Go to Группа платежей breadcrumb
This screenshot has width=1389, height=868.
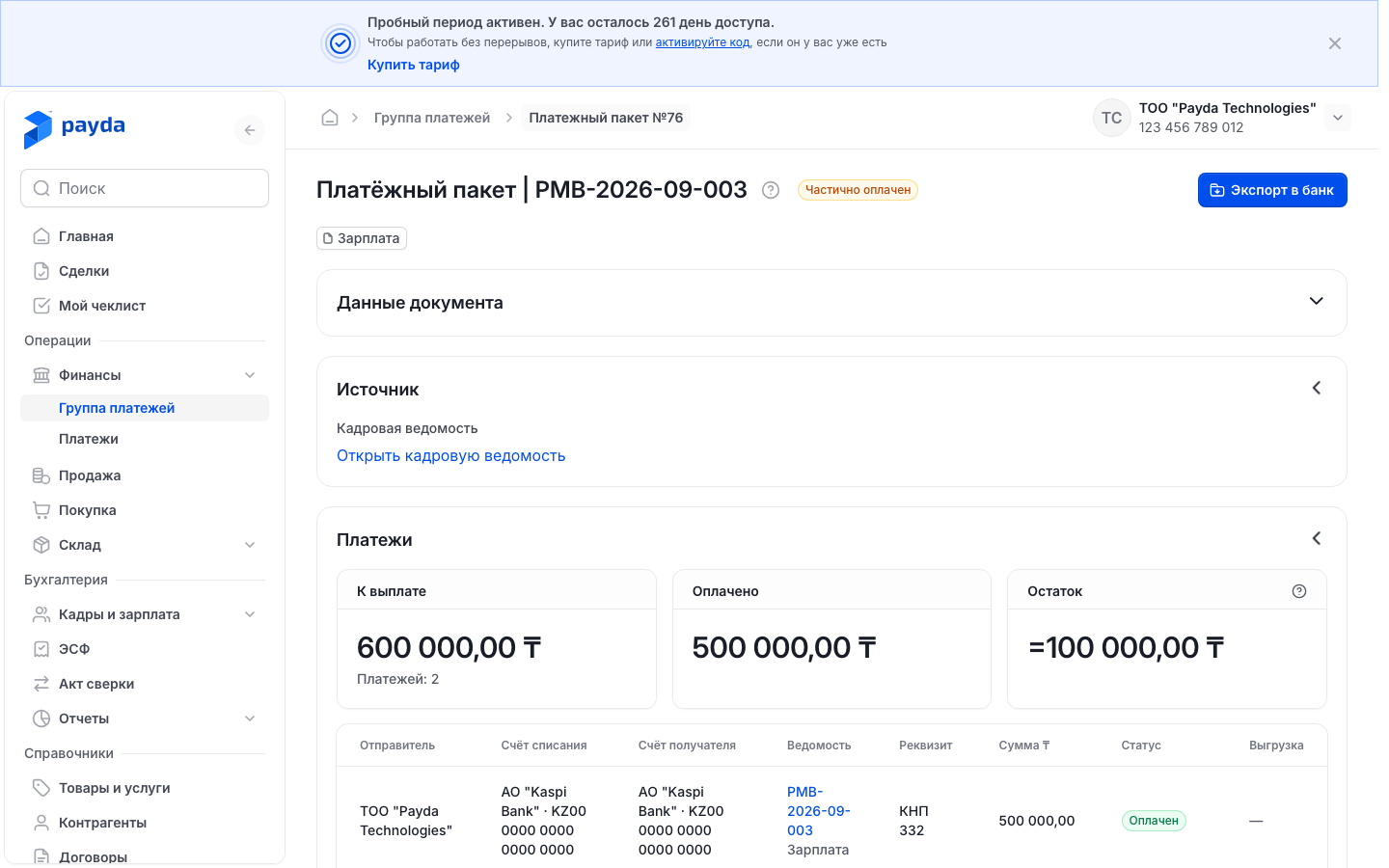pos(432,118)
